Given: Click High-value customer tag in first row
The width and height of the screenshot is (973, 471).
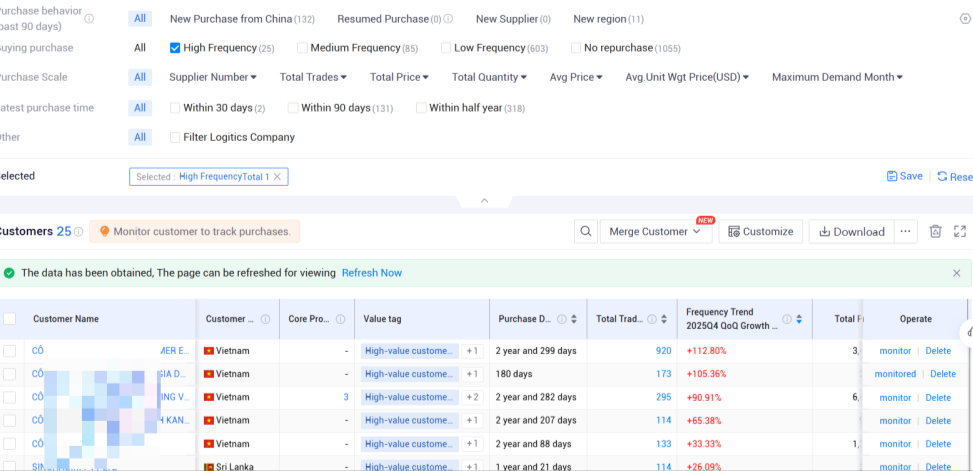Looking at the screenshot, I should (x=410, y=351).
